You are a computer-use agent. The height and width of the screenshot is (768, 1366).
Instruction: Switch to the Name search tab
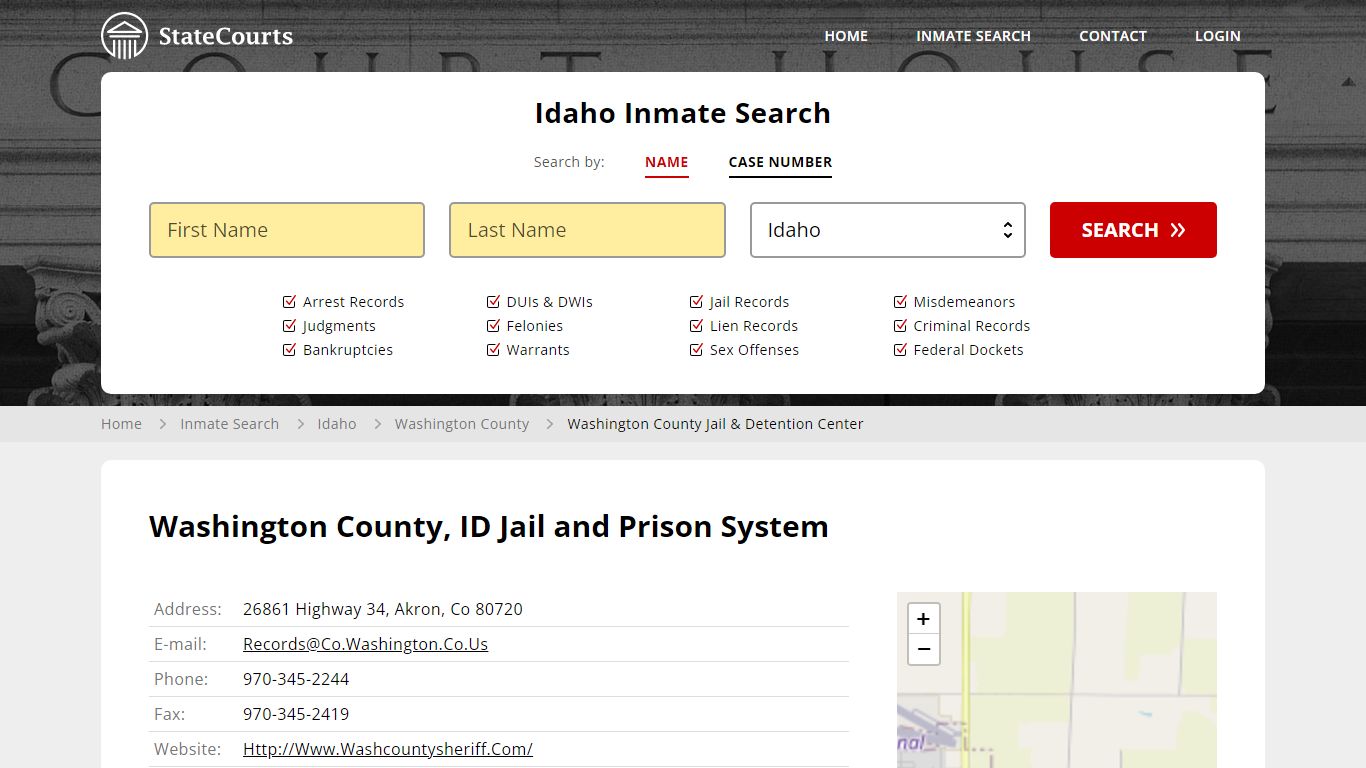click(666, 162)
